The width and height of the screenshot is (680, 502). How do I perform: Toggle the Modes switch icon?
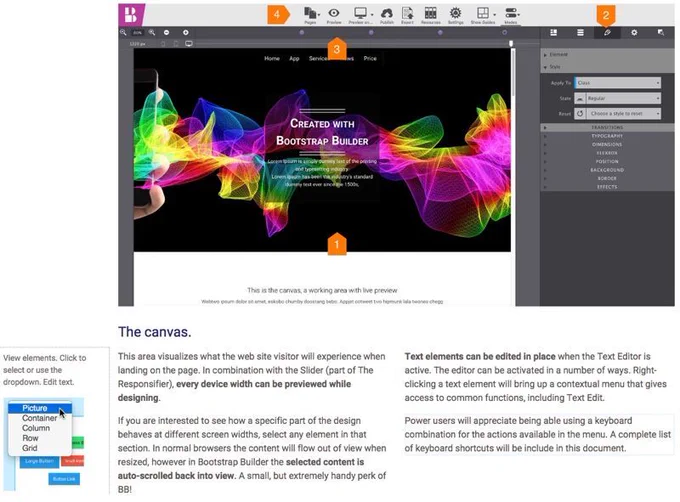(511, 13)
